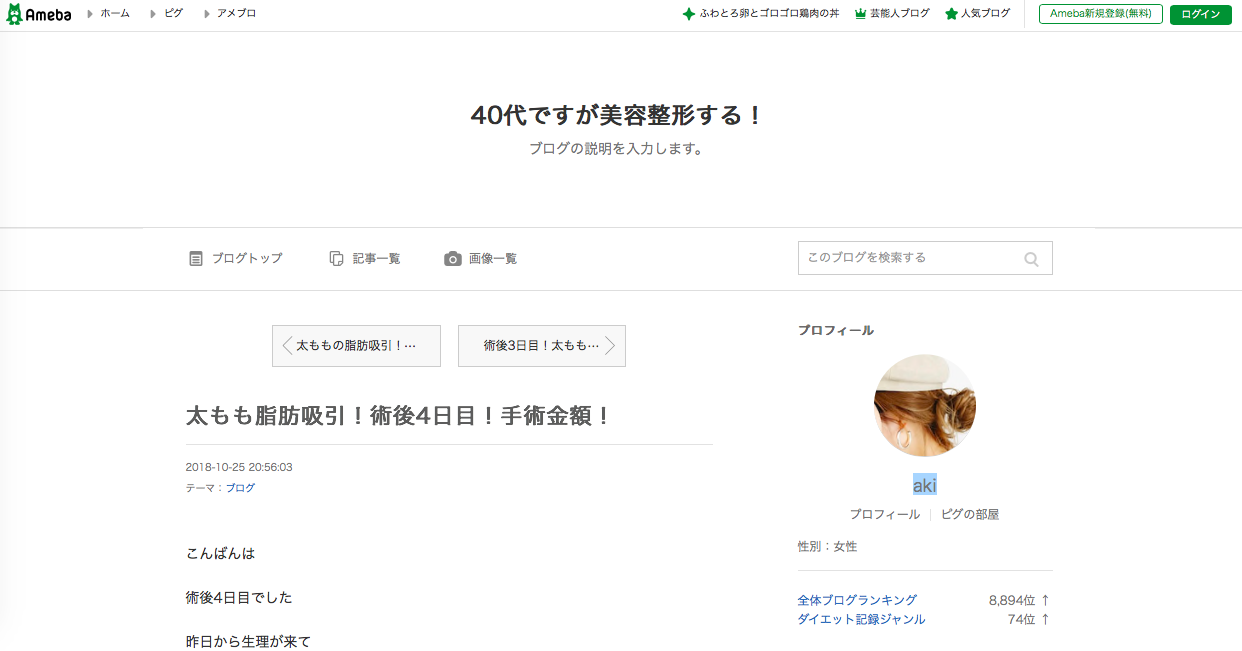Open 全体ブログランキング ranking link
This screenshot has height=651, width=1242.
[x=856, y=599]
